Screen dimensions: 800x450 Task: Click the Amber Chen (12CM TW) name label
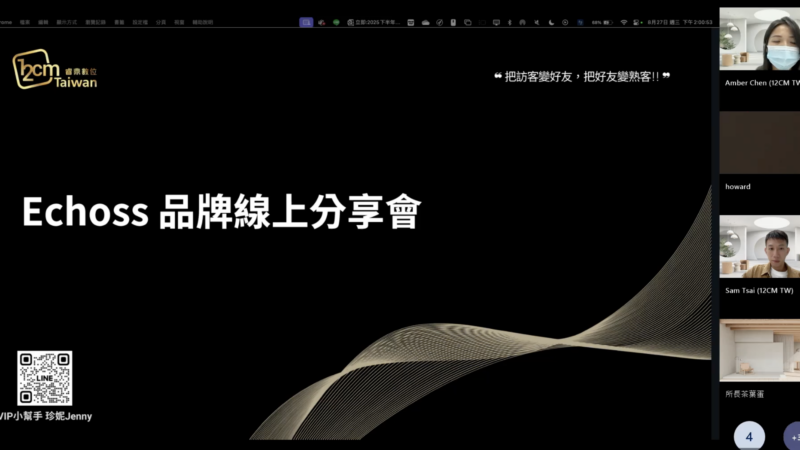pos(762,83)
